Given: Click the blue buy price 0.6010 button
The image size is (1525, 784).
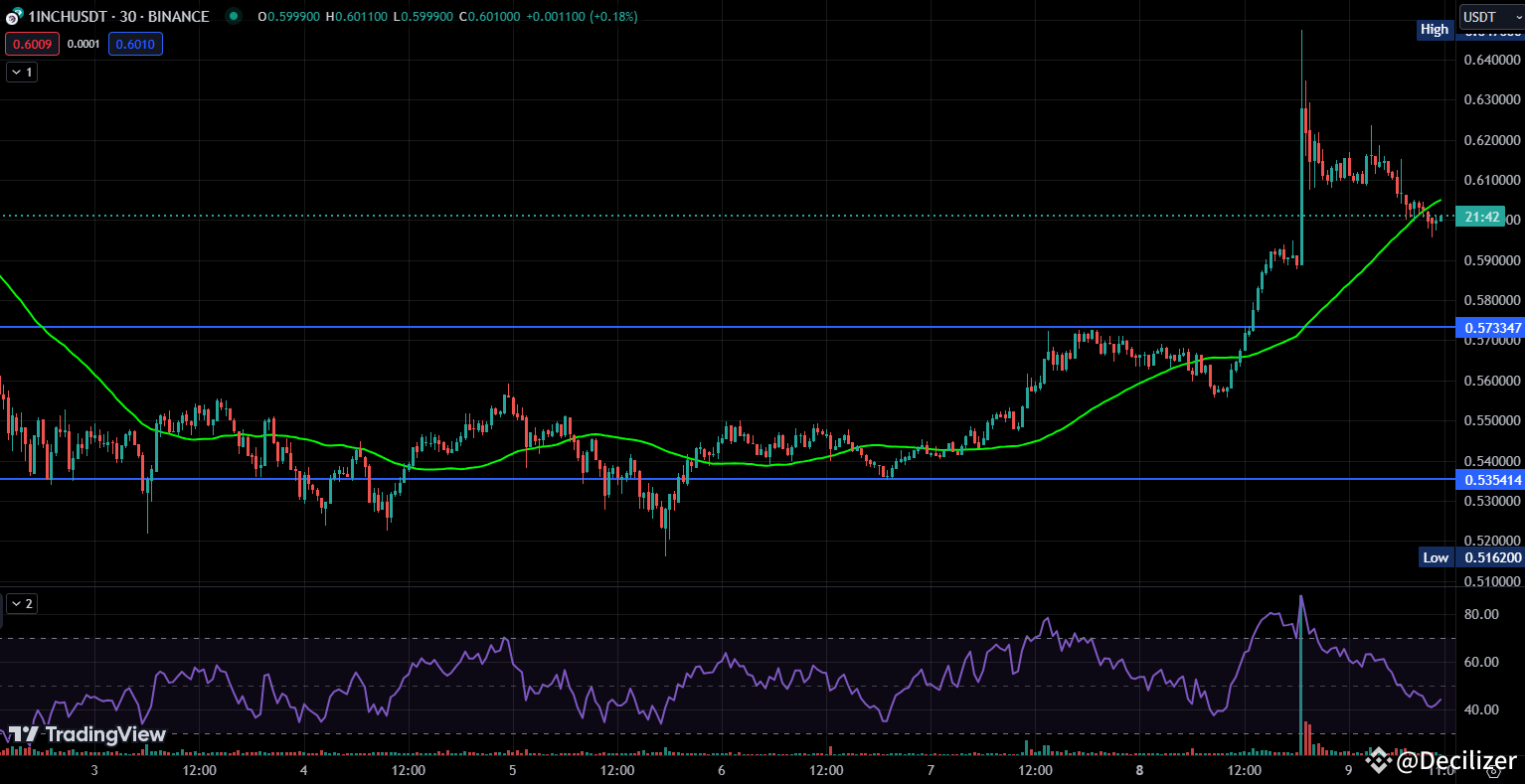Looking at the screenshot, I should (134, 44).
